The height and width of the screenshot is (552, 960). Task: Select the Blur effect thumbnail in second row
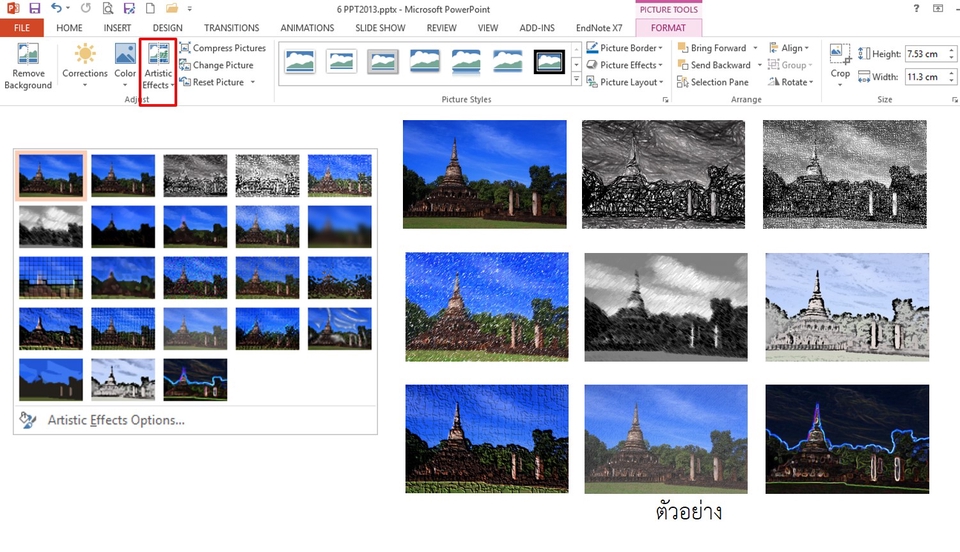coord(340,226)
